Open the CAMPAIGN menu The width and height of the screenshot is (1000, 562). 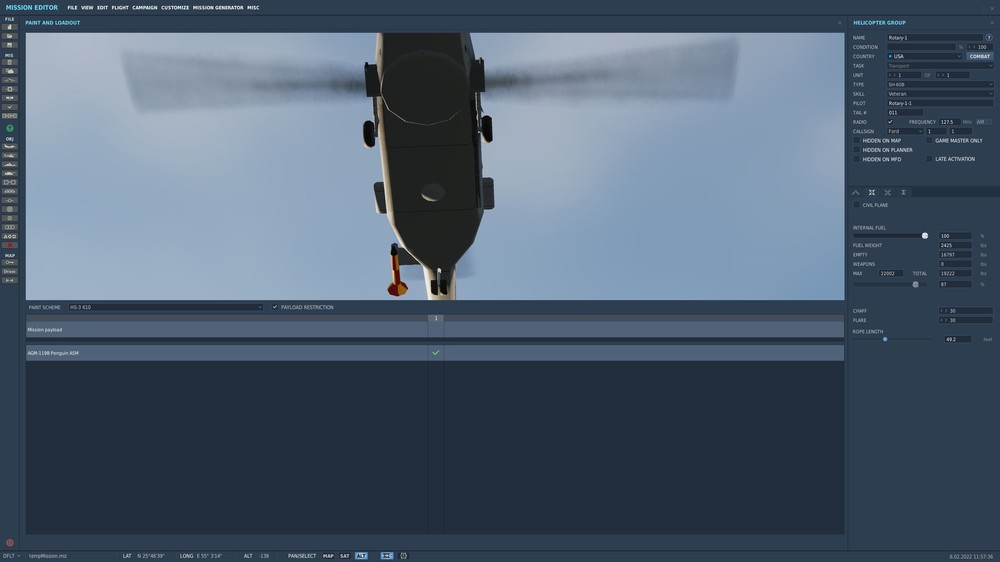[x=145, y=8]
